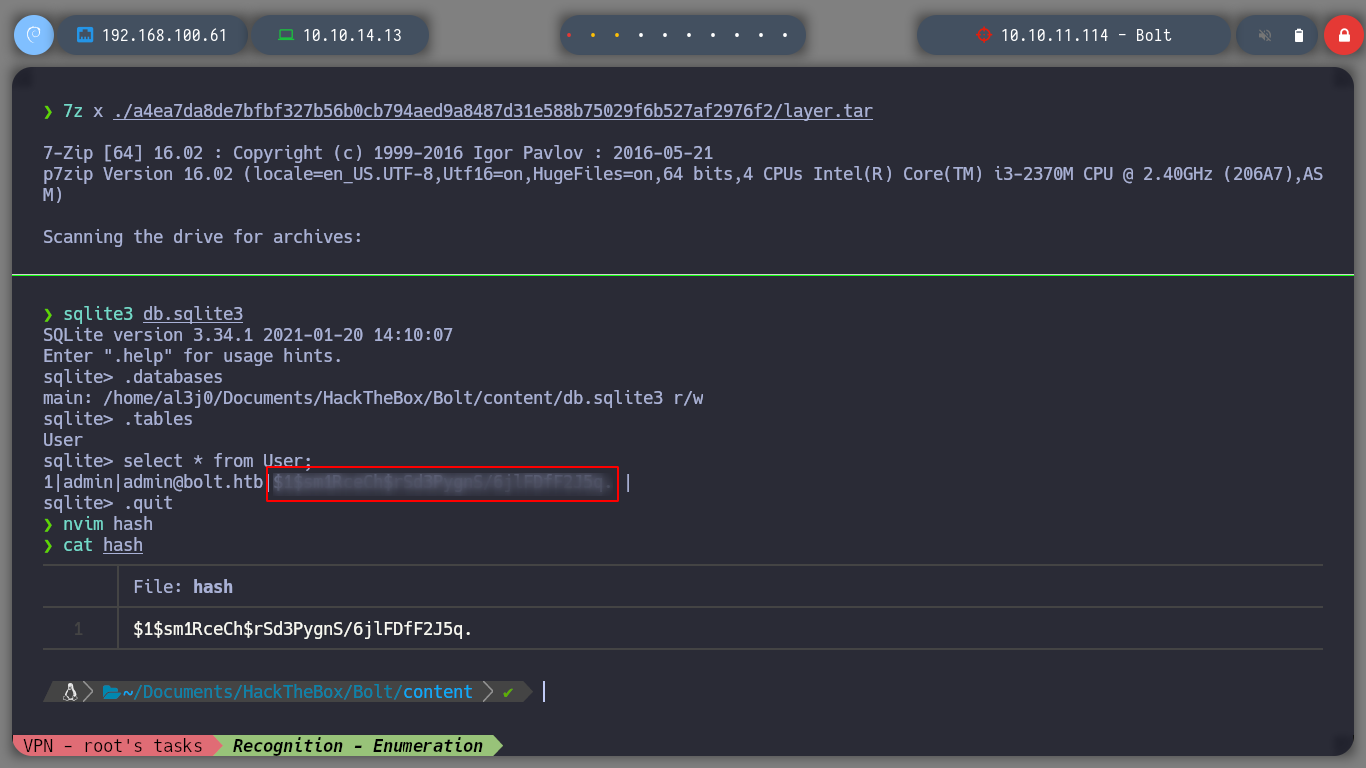Click the laptop VPN icon beside 10.10.14.13
The width and height of the screenshot is (1366, 768).
[286, 35]
